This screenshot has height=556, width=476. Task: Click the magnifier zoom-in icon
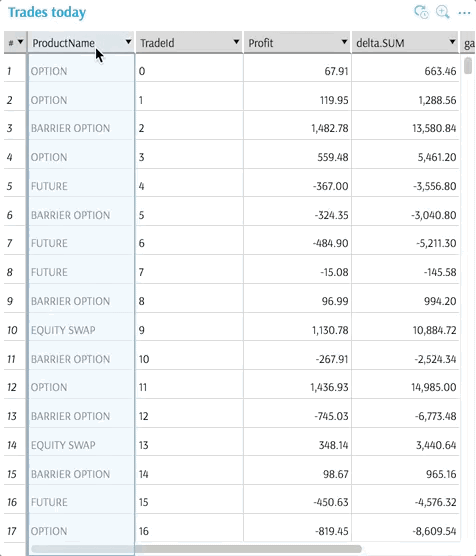442,12
